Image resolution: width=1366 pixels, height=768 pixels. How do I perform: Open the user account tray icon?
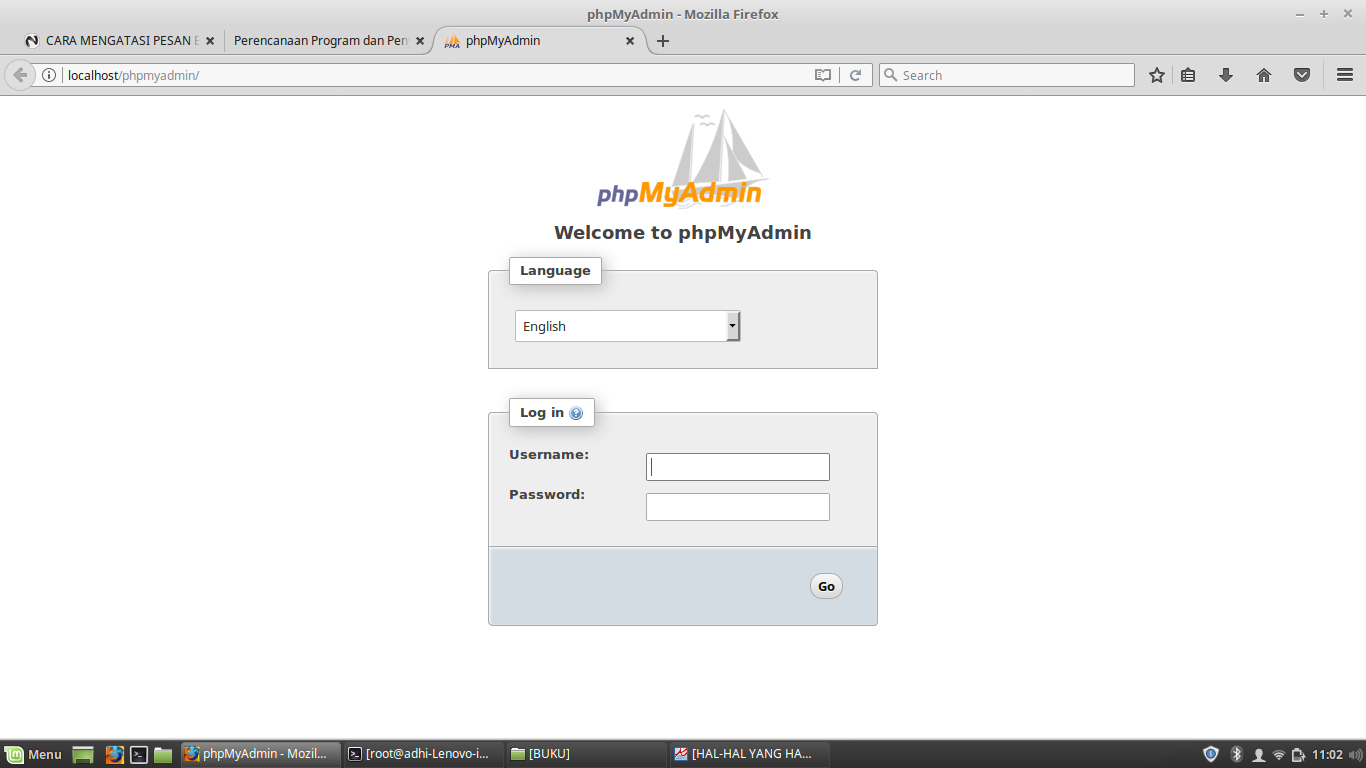[x=1259, y=754]
